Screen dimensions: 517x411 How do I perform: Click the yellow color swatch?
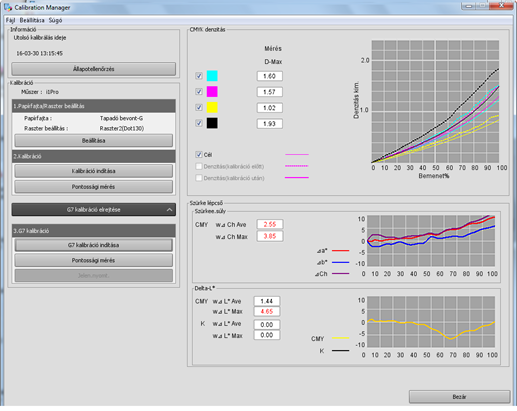[x=212, y=107]
